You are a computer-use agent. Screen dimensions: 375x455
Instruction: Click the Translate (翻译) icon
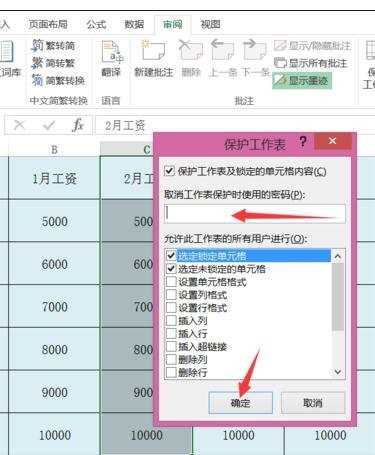[111, 58]
